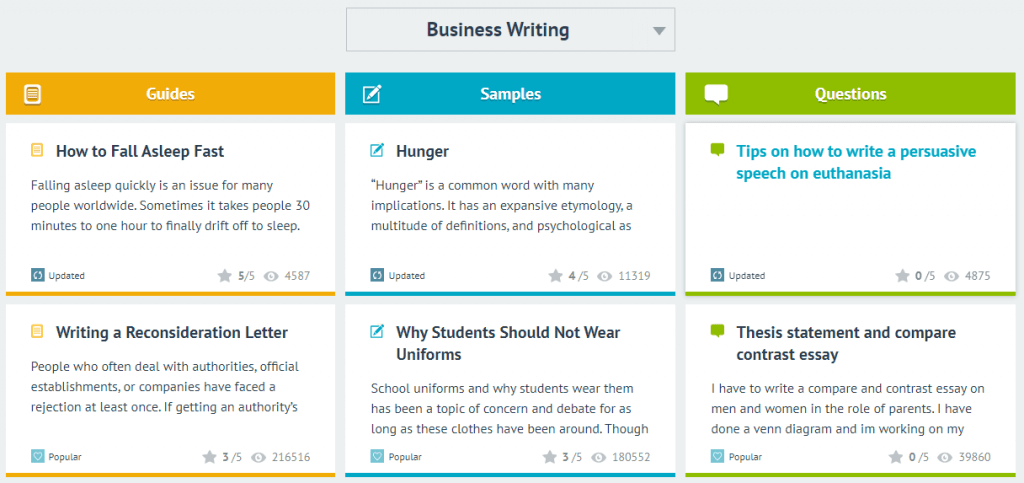This screenshot has width=1024, height=483.
Task: Click the Popular heart icon on the Reconsideration Letter card
Action: coord(37,457)
